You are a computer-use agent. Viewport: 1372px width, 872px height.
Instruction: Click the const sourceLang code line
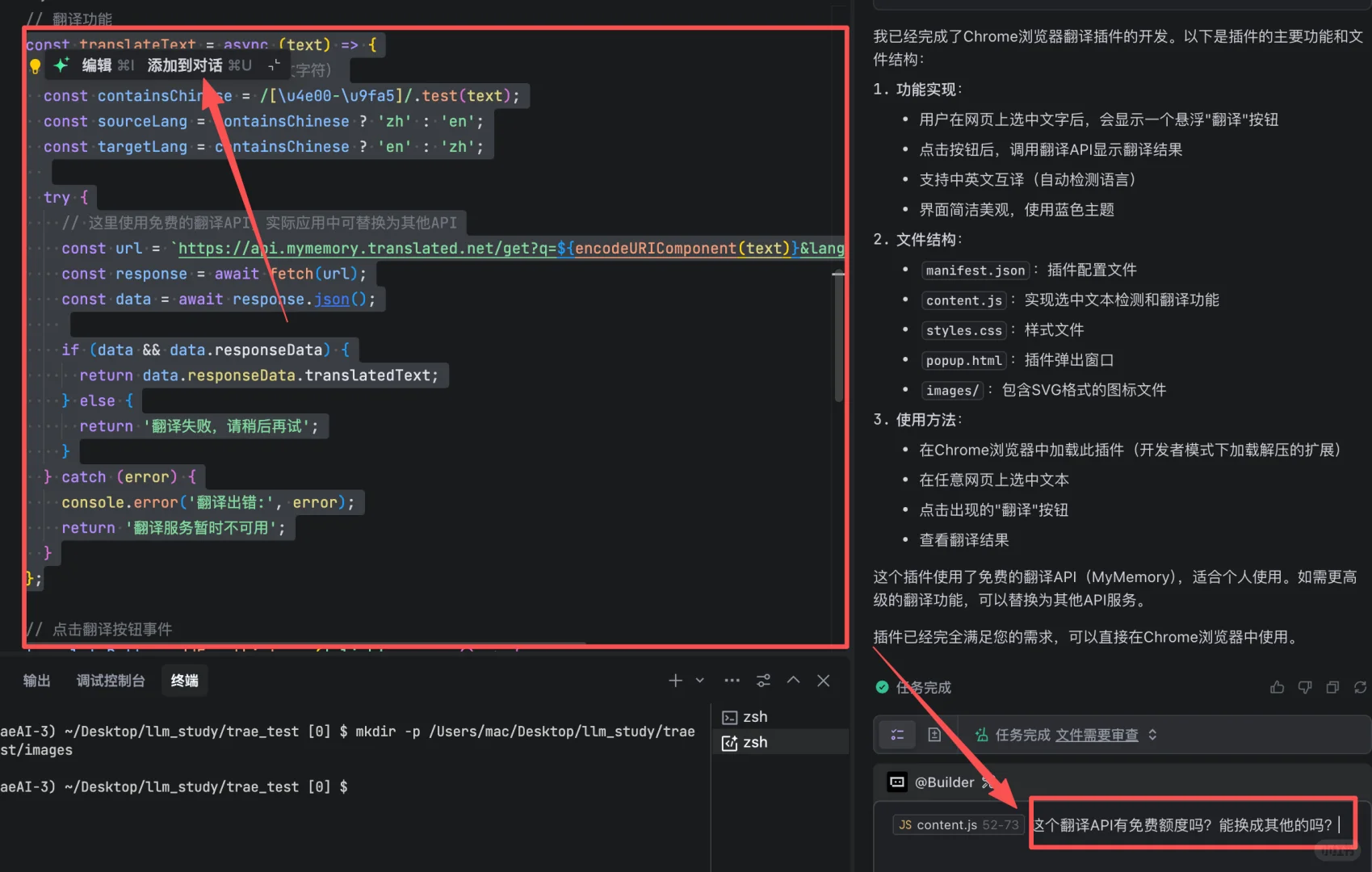263,122
